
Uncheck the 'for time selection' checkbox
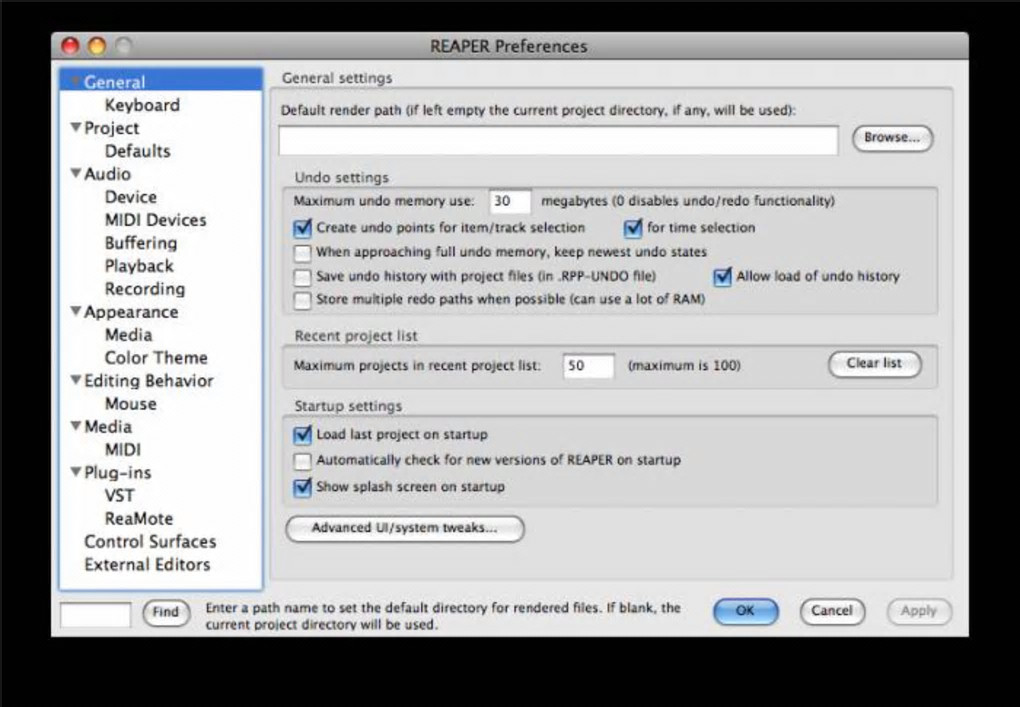(x=632, y=228)
